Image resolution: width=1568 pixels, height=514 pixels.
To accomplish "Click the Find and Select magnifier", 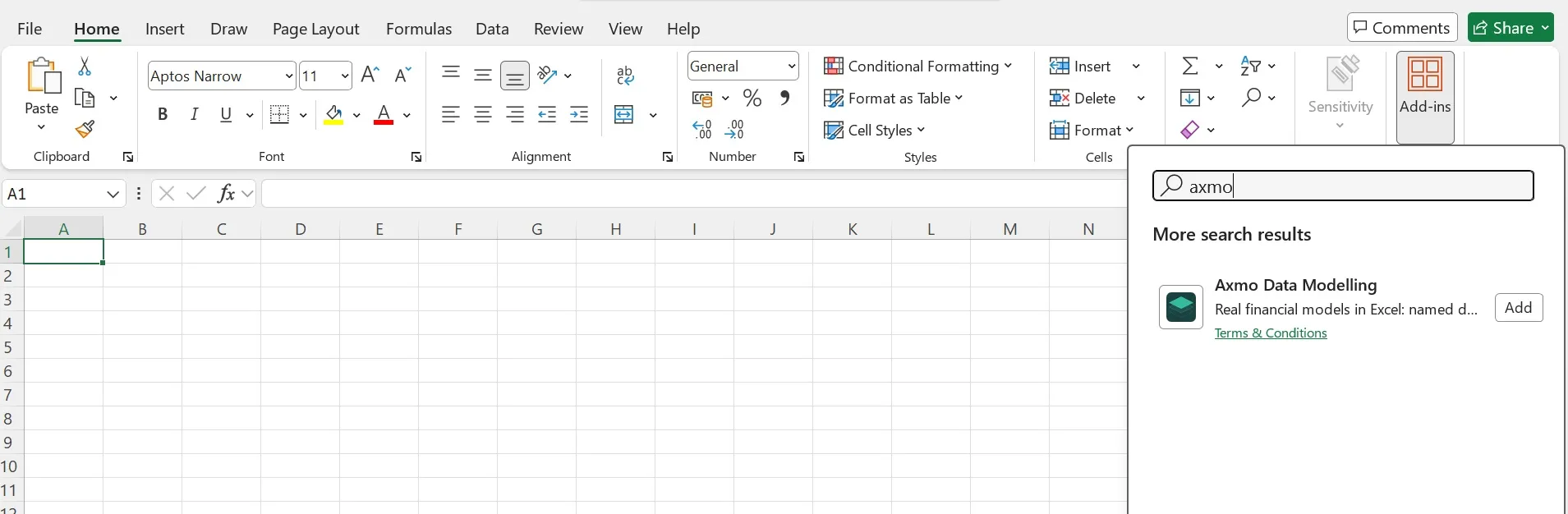I will coord(1251,98).
